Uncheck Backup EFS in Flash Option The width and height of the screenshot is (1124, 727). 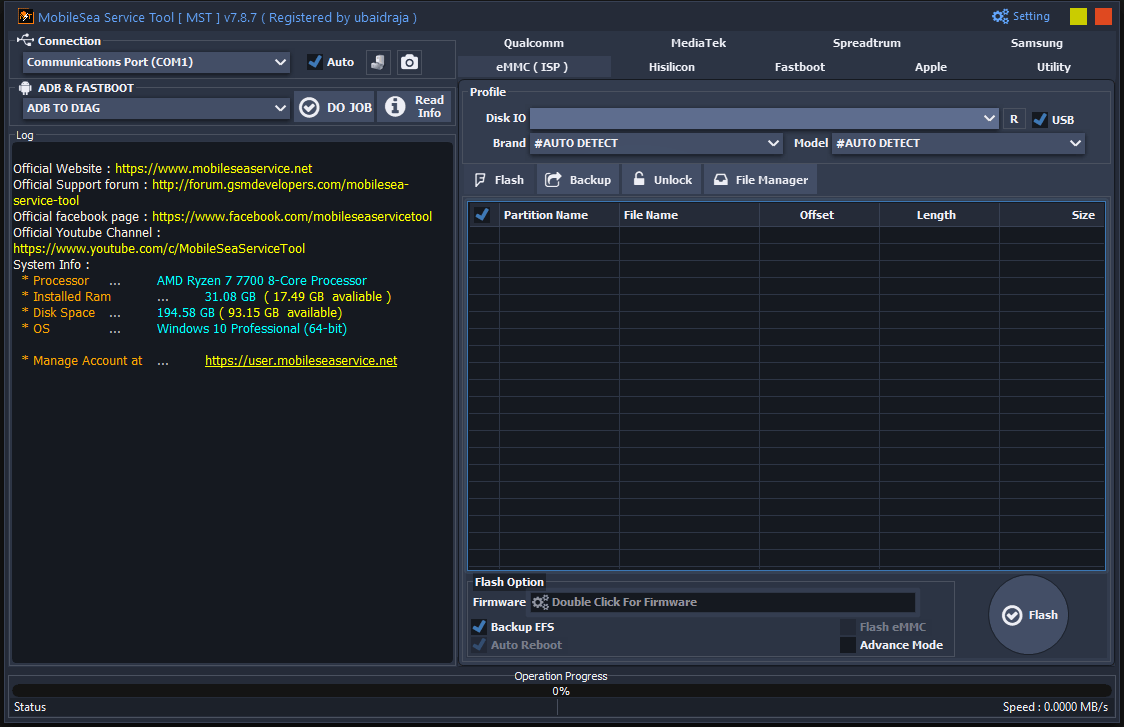479,626
